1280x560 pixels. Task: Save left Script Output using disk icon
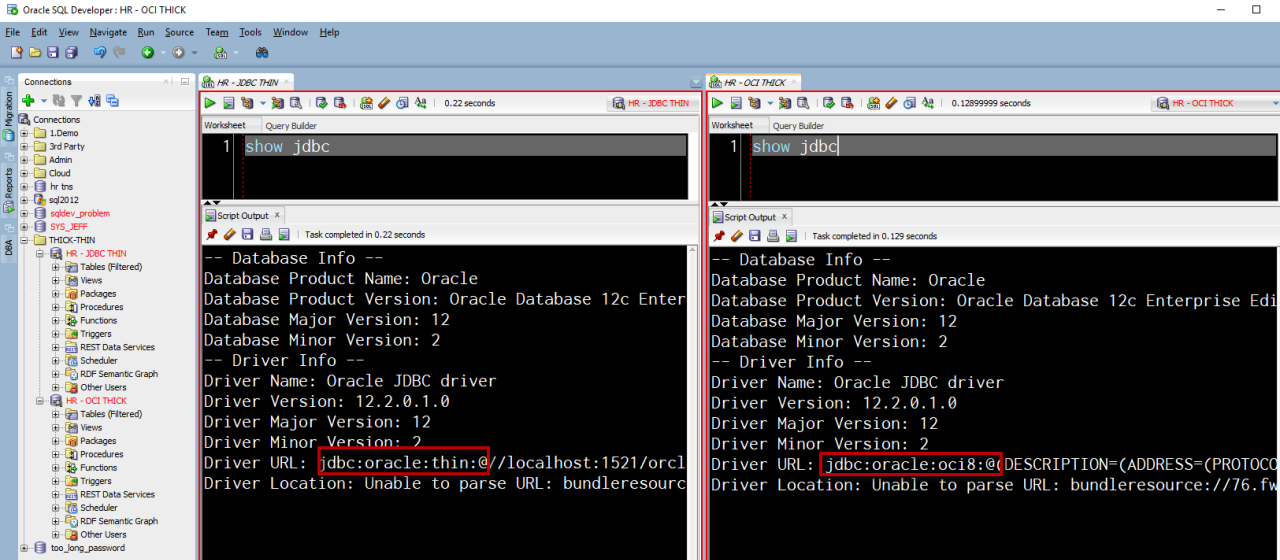coord(247,235)
